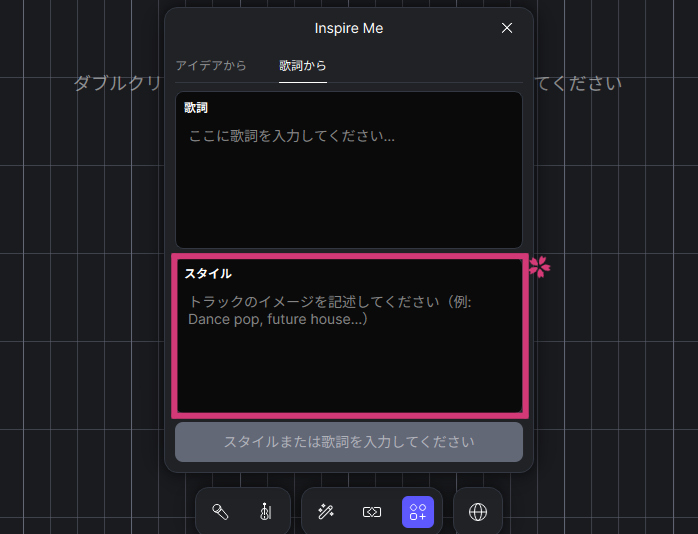Select the 歌詞から tab
The image size is (698, 534).
pos(303,66)
